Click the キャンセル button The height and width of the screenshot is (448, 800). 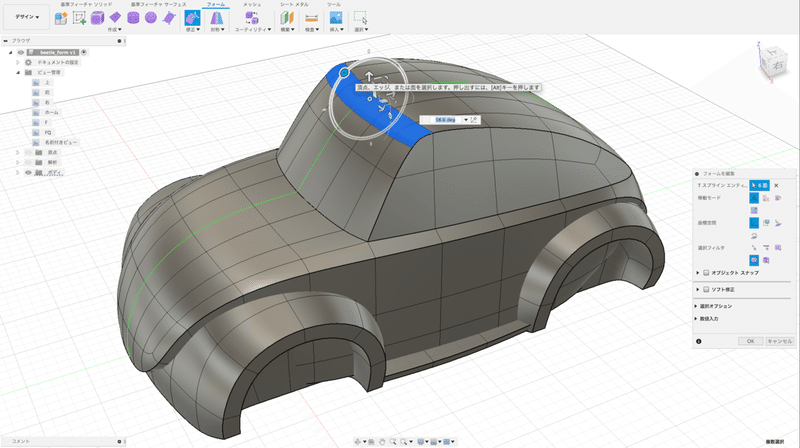779,341
